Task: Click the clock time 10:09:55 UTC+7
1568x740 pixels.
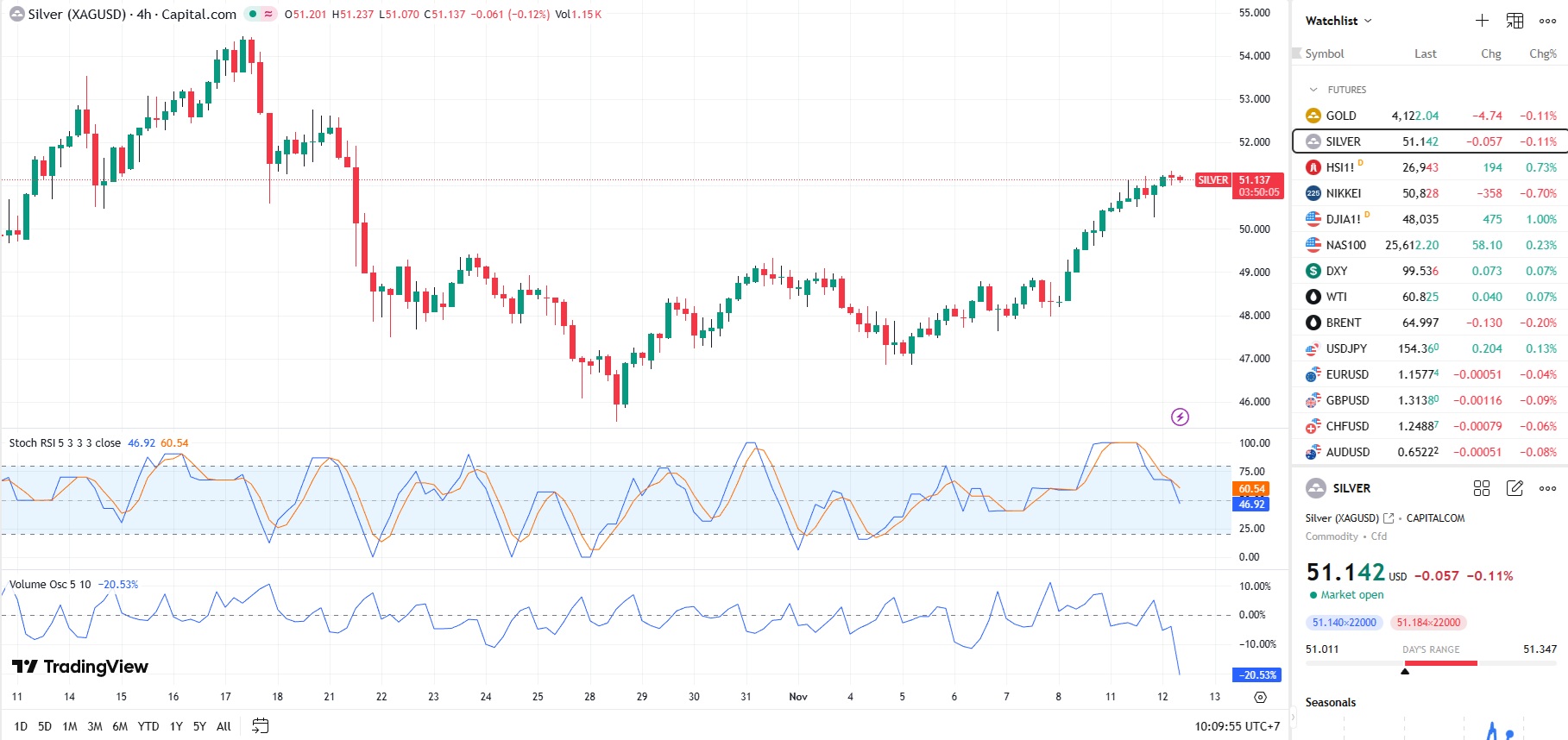Action: [x=1237, y=726]
